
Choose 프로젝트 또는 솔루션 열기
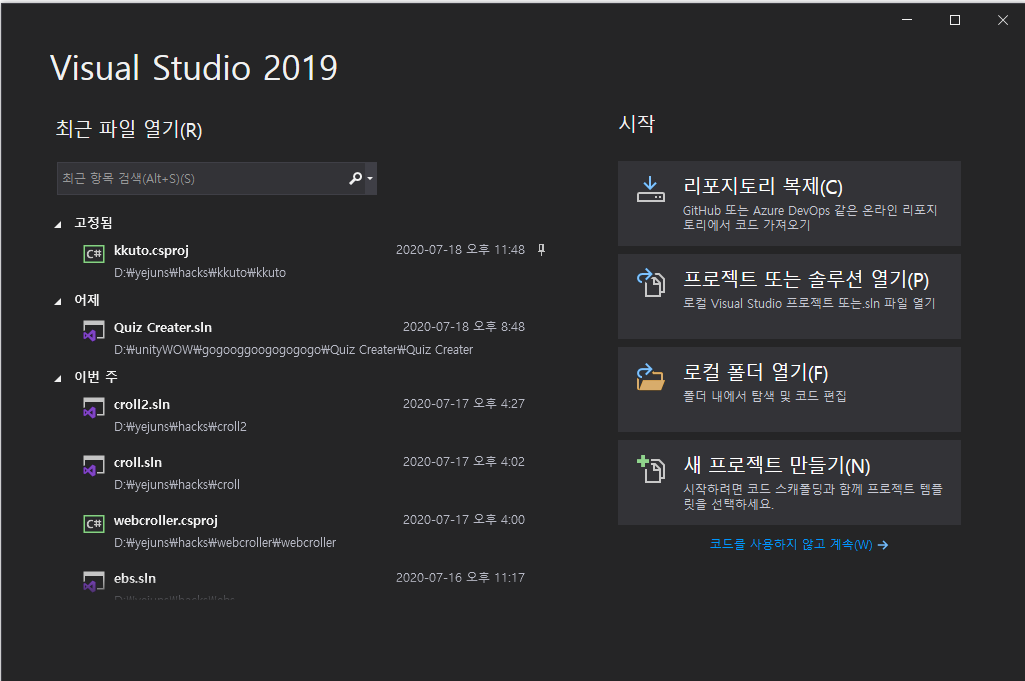point(789,296)
